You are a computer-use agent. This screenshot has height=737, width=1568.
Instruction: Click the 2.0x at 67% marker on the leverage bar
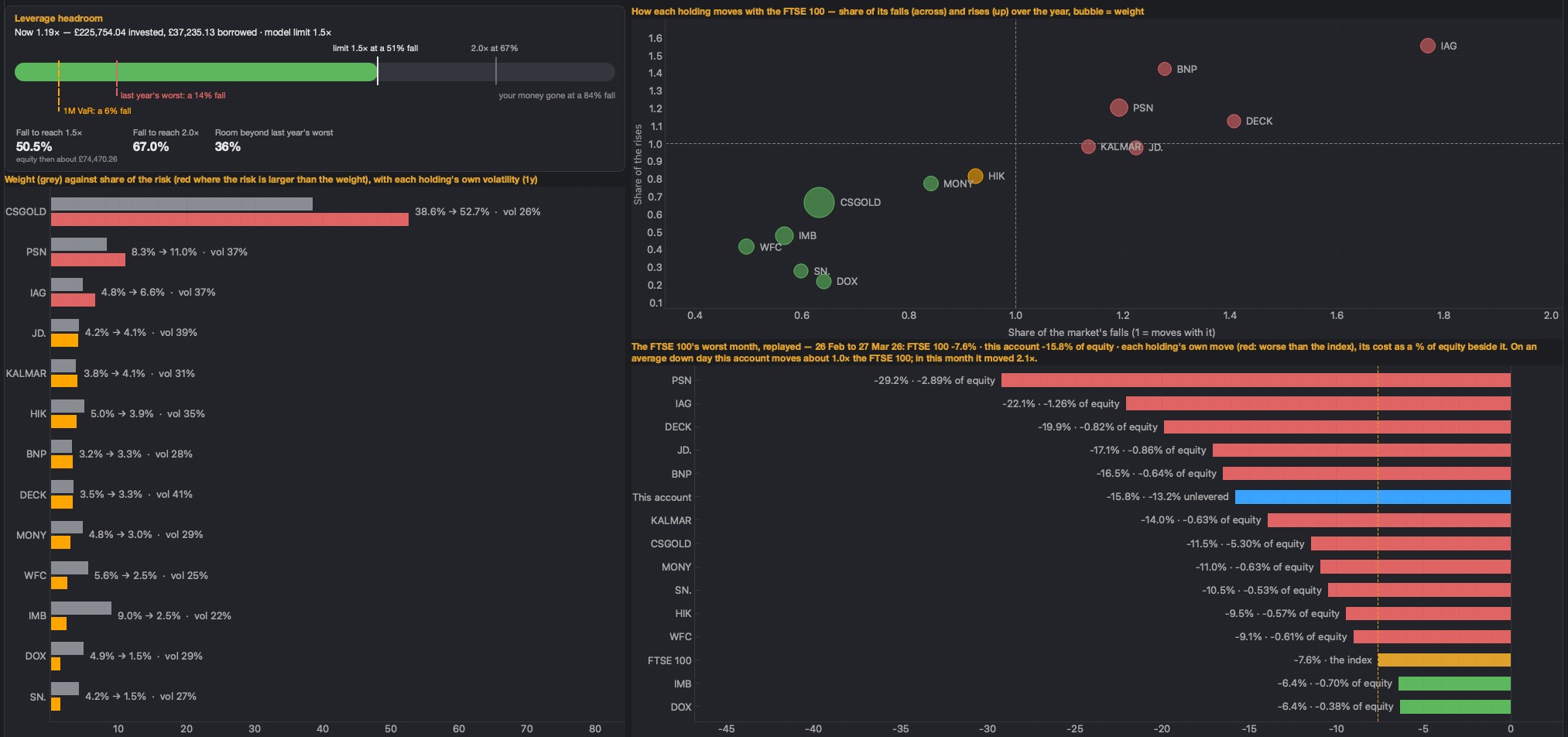click(496, 72)
